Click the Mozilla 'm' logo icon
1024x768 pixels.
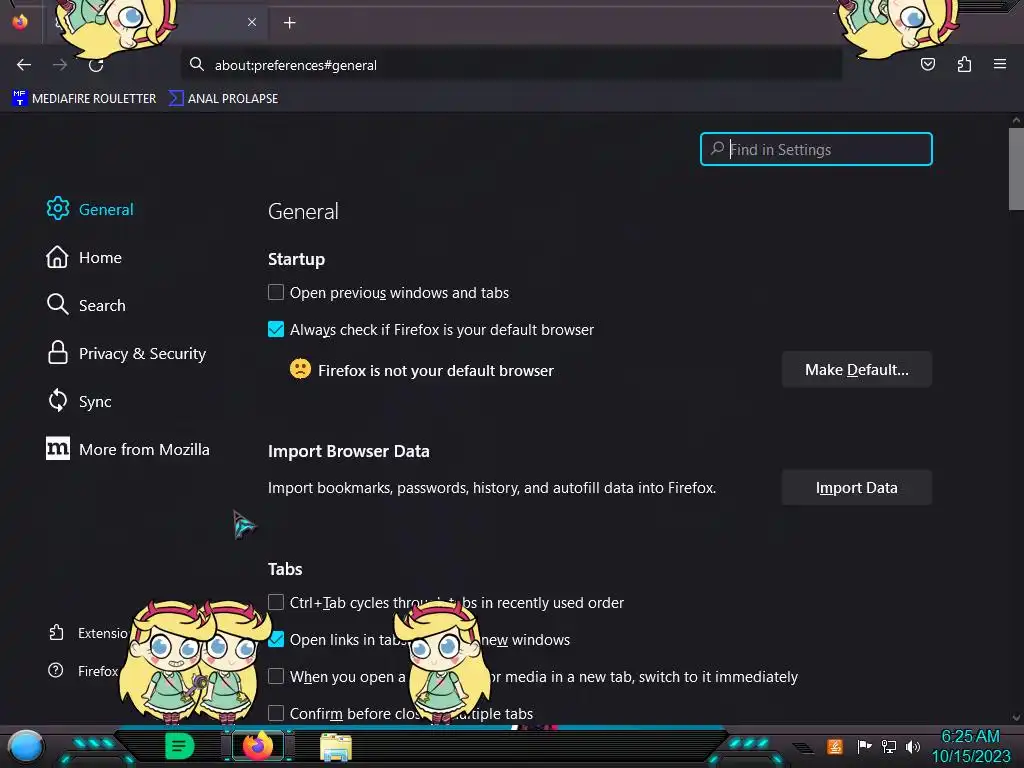tap(57, 448)
